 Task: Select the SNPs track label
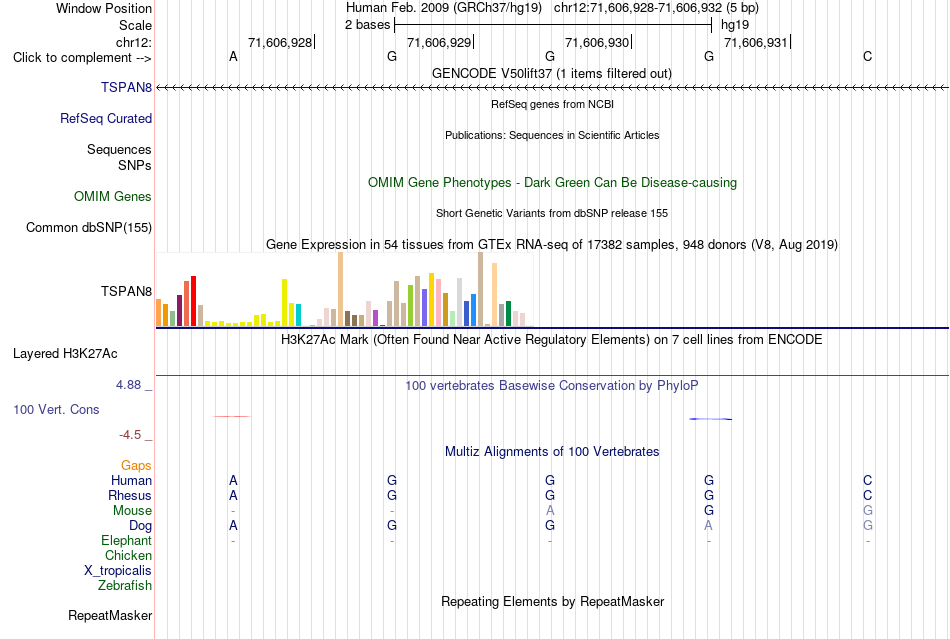click(135, 165)
